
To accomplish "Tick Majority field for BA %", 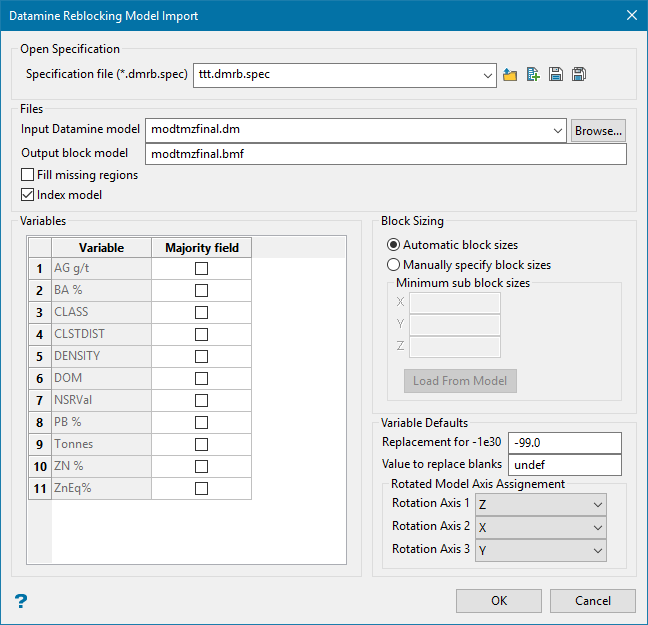I will (201, 291).
